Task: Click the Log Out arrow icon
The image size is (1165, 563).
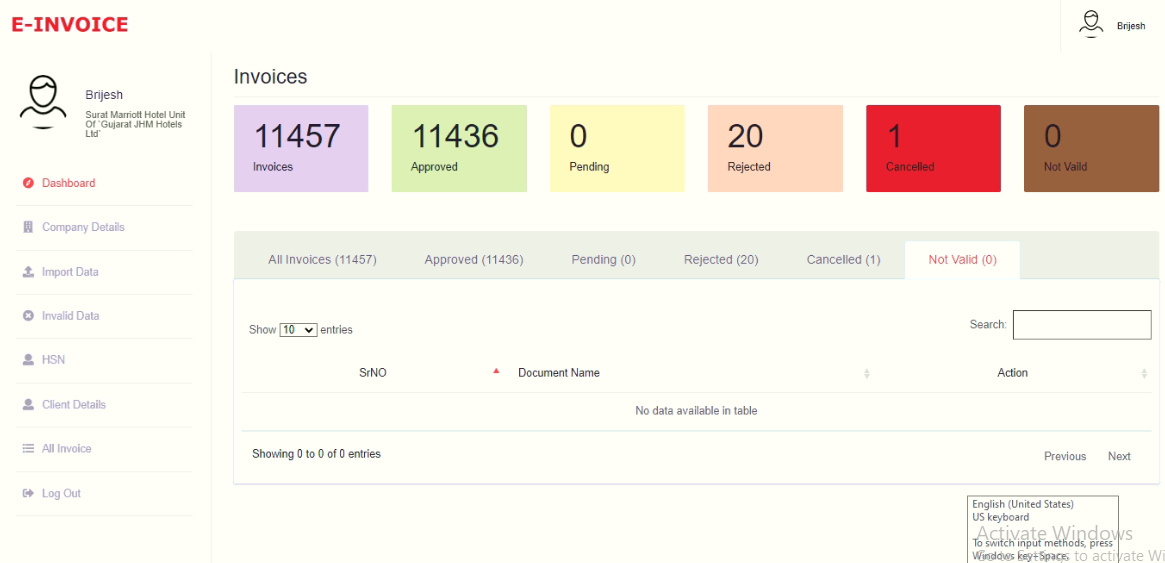Action: click(28, 494)
